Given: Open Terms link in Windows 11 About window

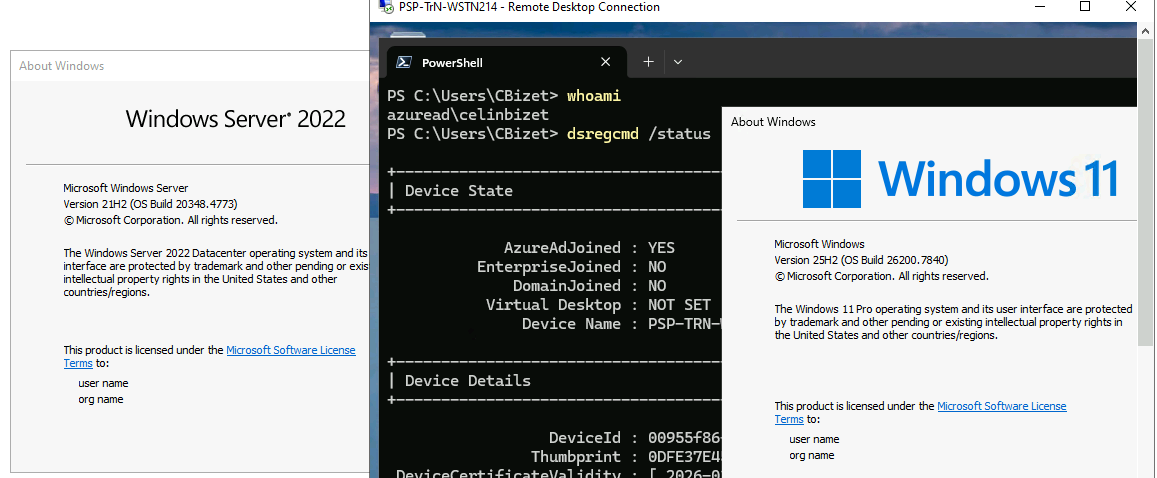Looking at the screenshot, I should [789, 419].
